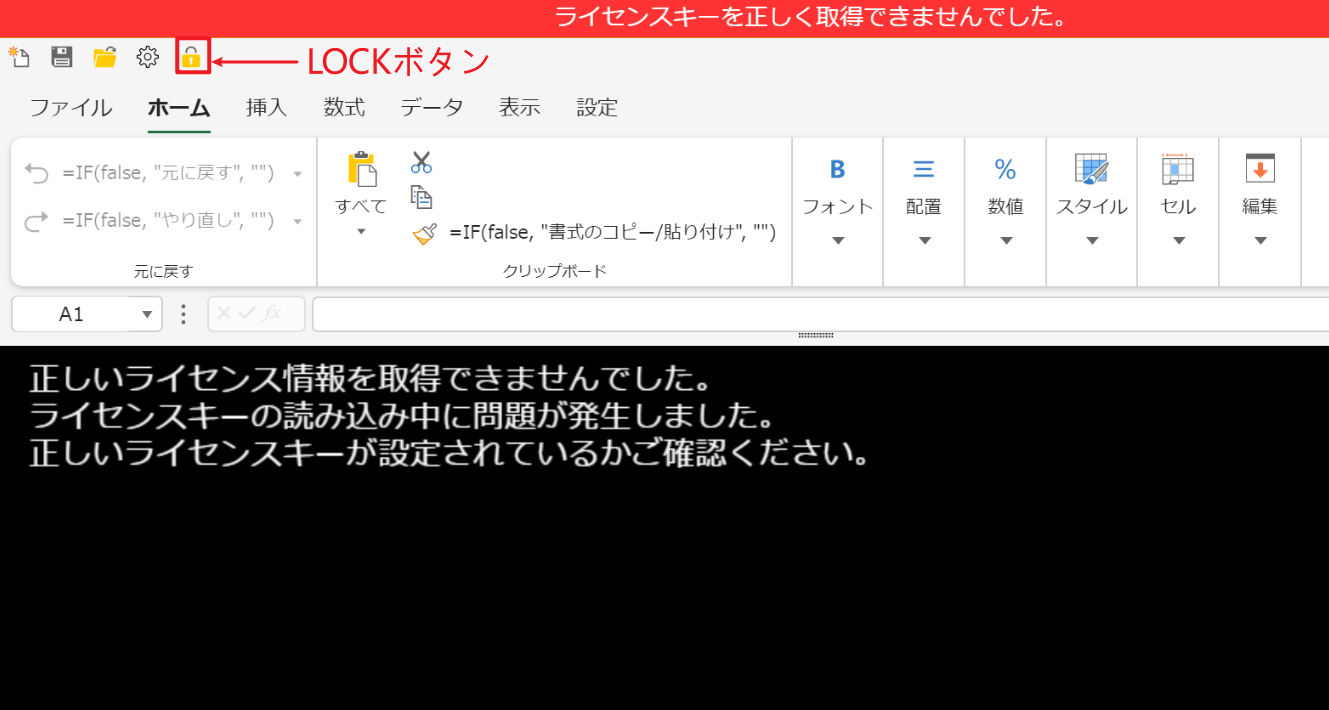Image resolution: width=1329 pixels, height=710 pixels.
Task: Open the すべて paste dropdown
Action: click(x=361, y=232)
